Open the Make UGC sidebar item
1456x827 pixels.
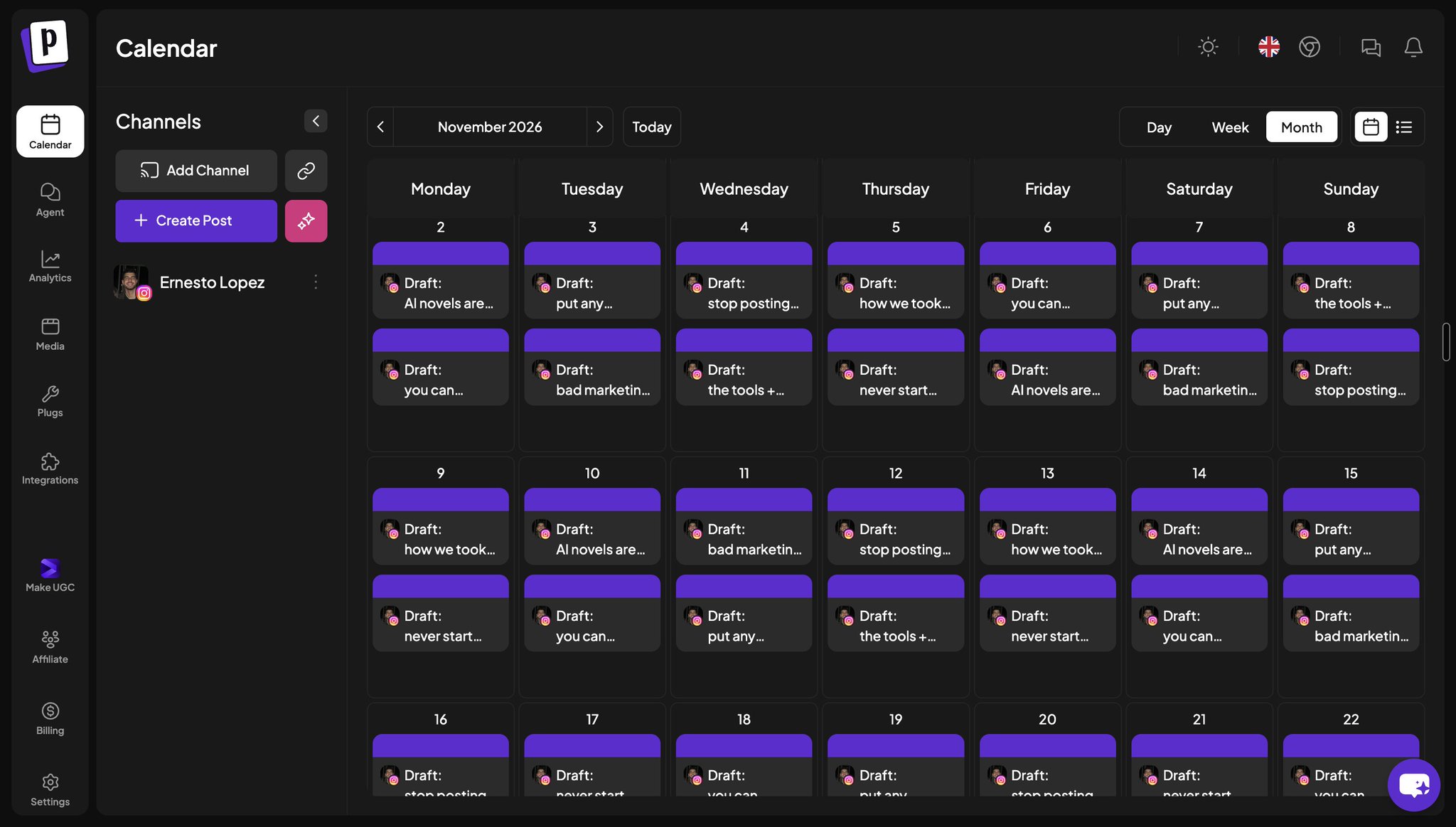pos(50,575)
